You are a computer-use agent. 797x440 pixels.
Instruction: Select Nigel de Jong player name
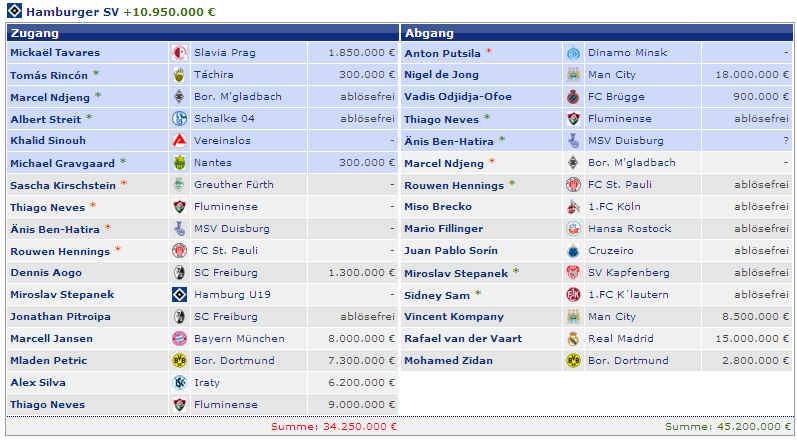click(x=441, y=75)
